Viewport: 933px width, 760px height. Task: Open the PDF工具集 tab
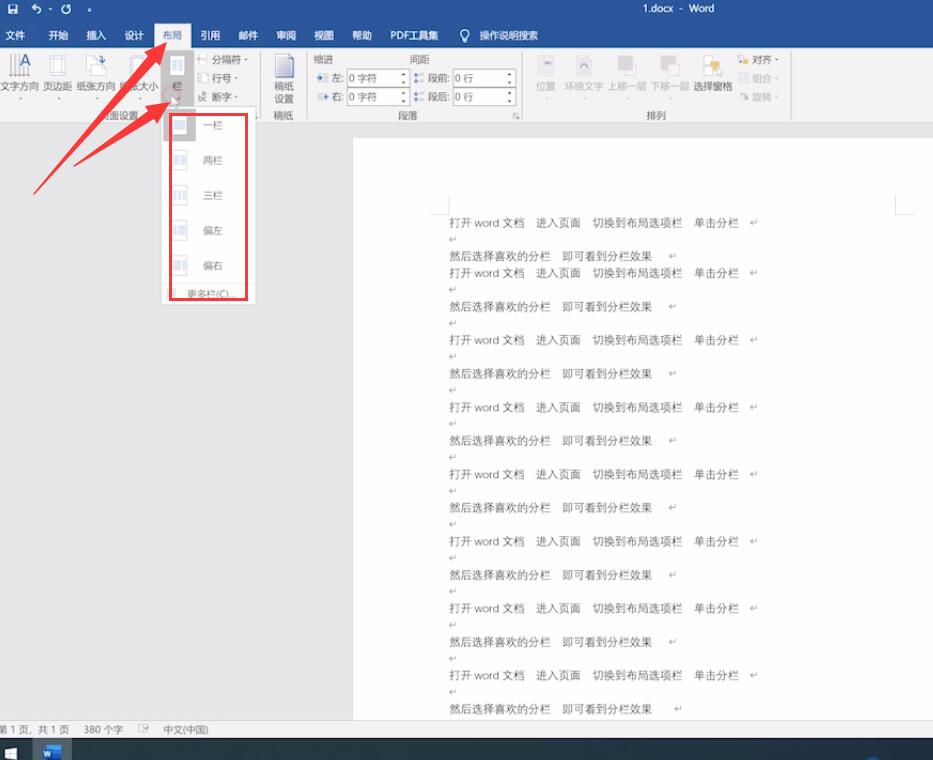tap(414, 36)
